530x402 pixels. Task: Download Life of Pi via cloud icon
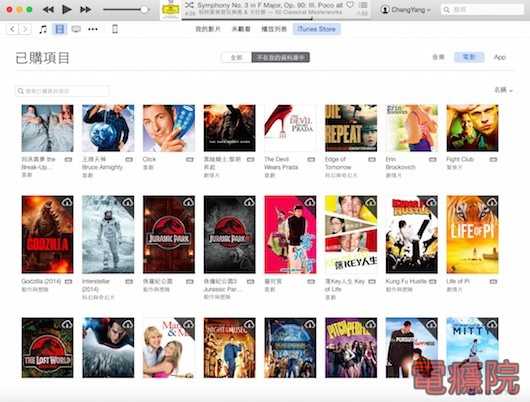point(492,202)
